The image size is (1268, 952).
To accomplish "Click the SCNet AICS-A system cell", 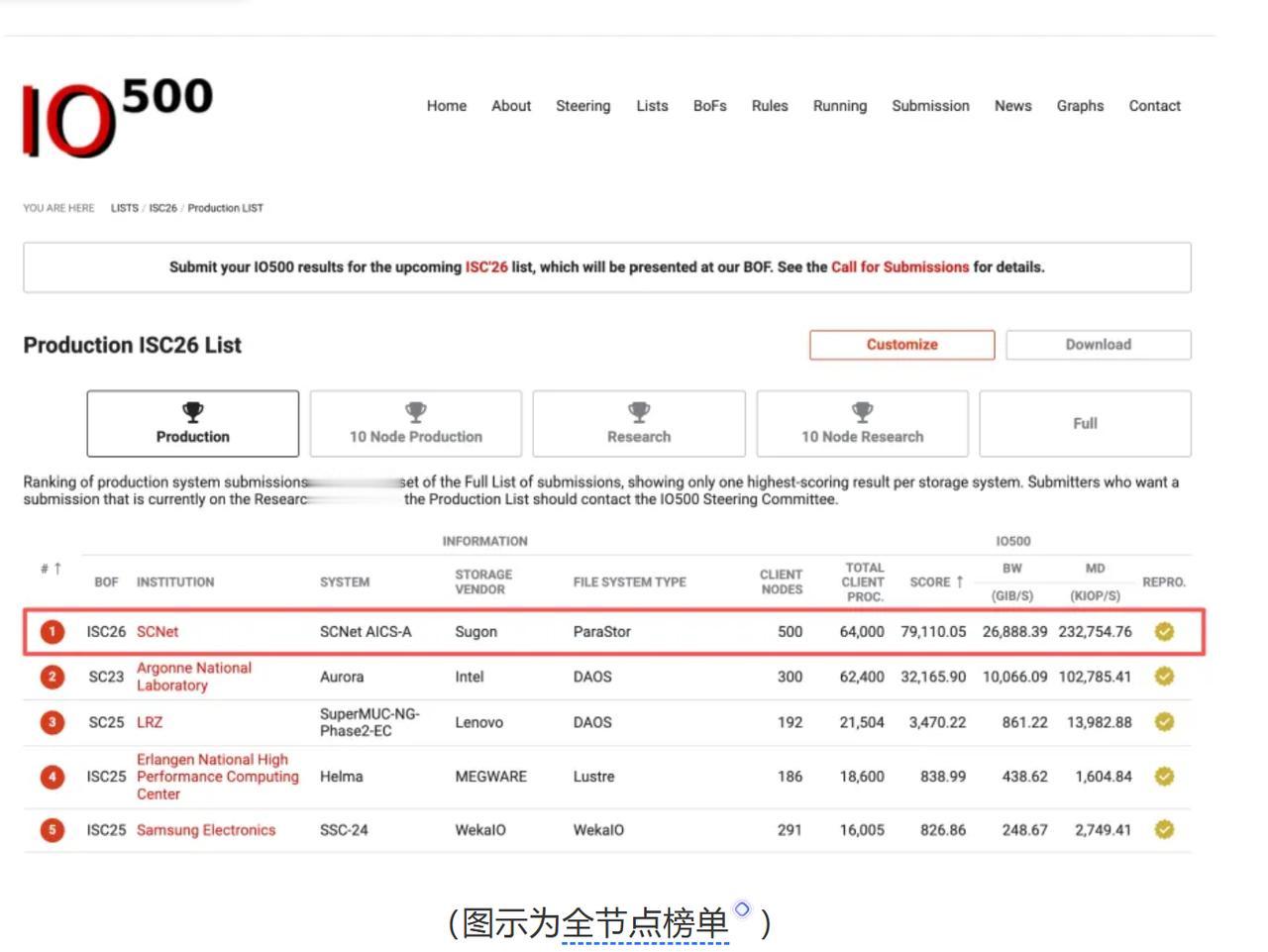I will pyautogui.click(x=366, y=632).
